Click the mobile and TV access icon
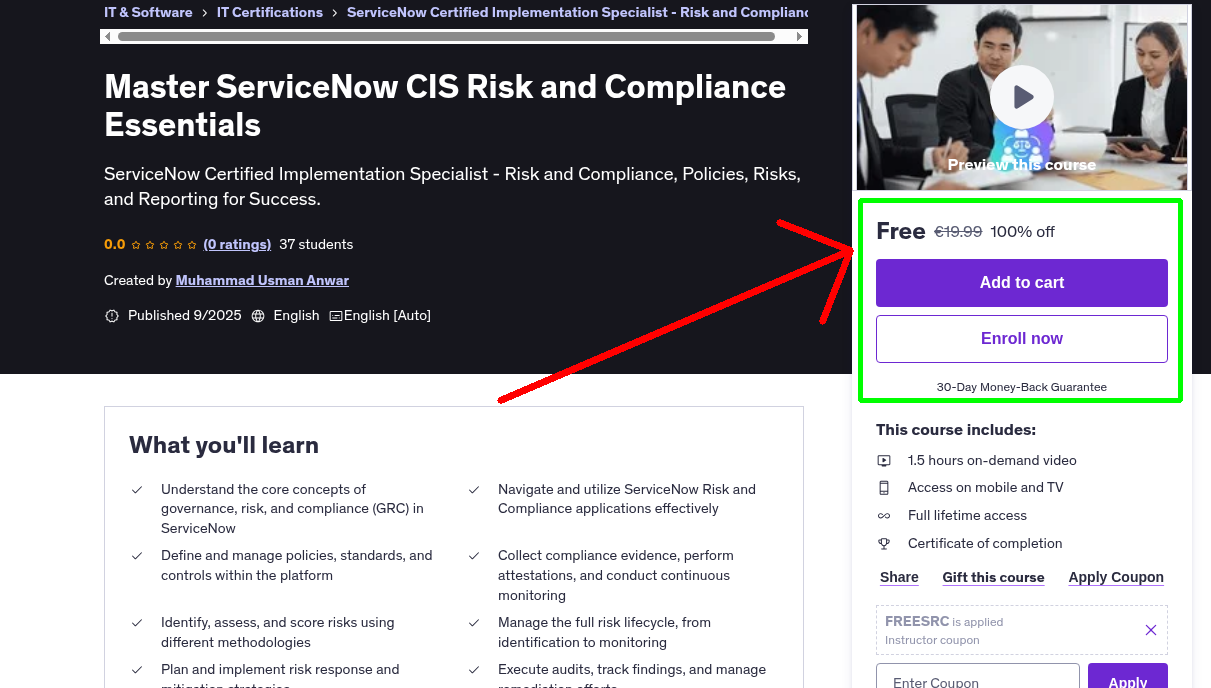This screenshot has width=1211, height=688. [x=884, y=487]
